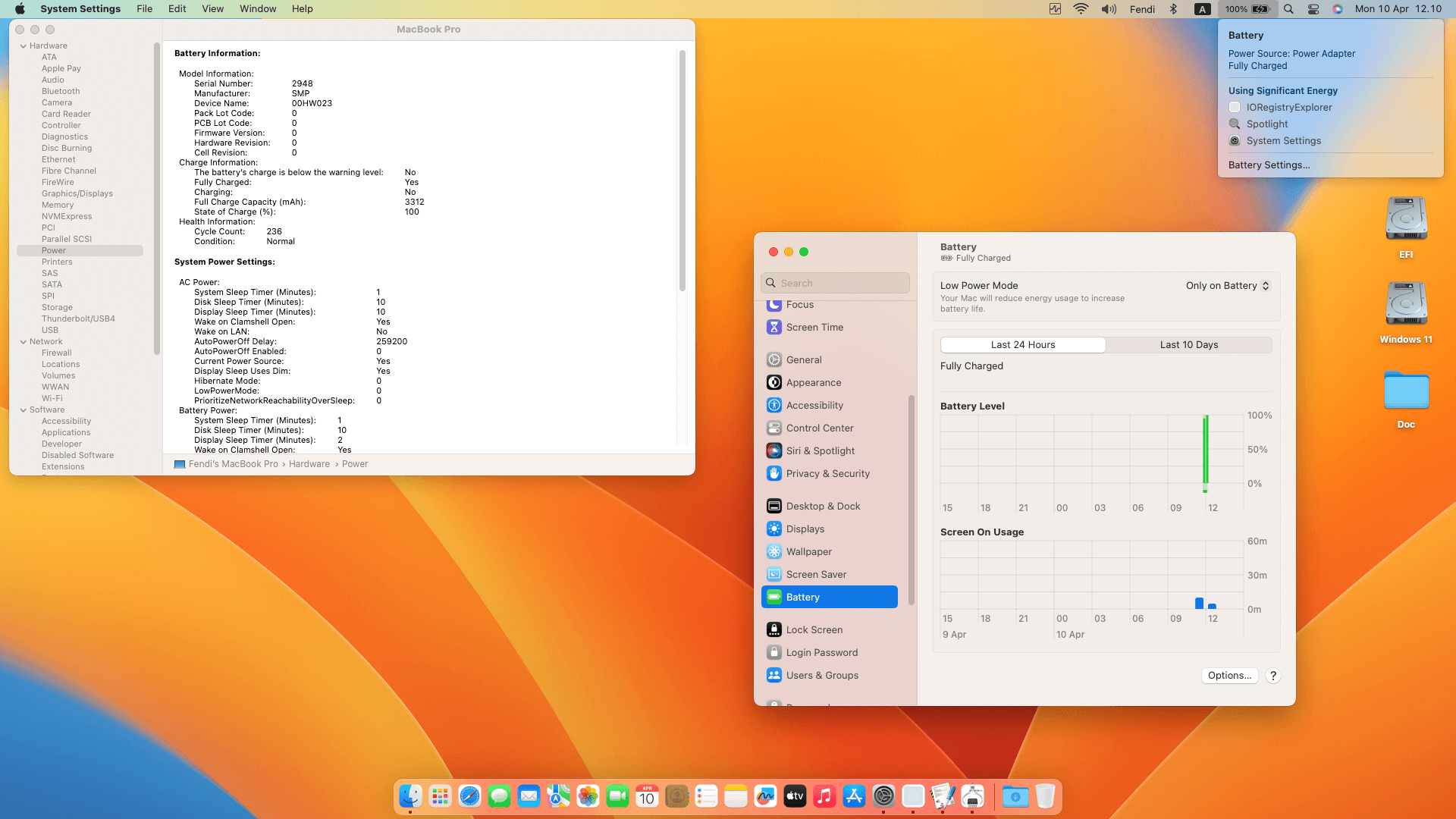This screenshot has width=1456, height=819.
Task: Collapse the Software section in System Information
Action: click(24, 410)
